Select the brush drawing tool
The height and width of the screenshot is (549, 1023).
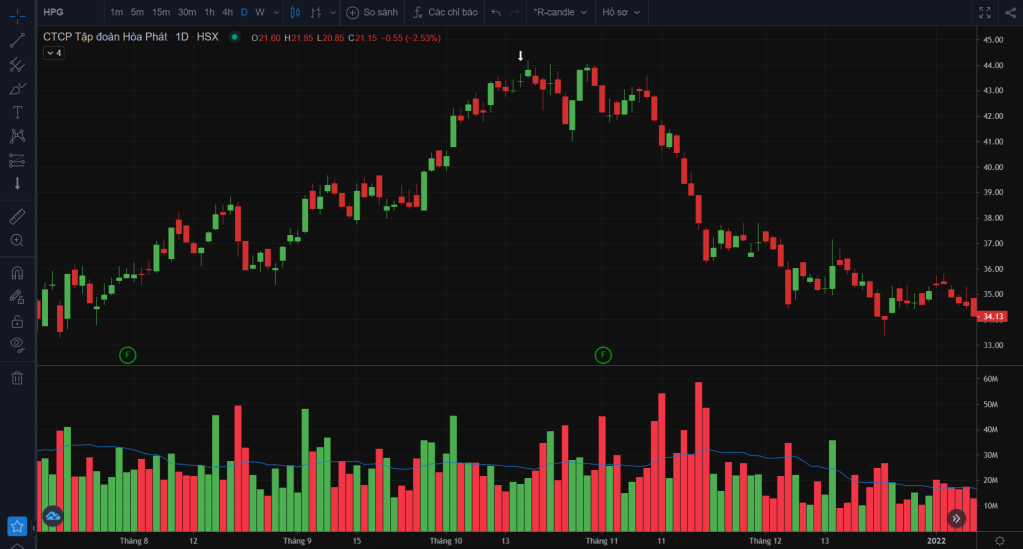click(x=17, y=88)
